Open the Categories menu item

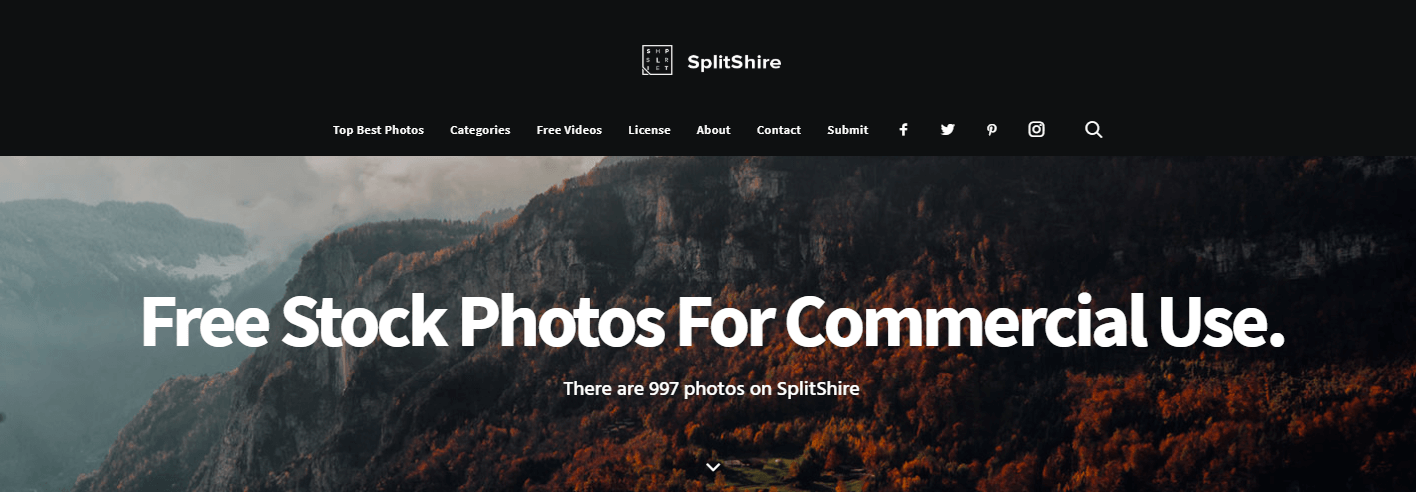[x=480, y=130]
